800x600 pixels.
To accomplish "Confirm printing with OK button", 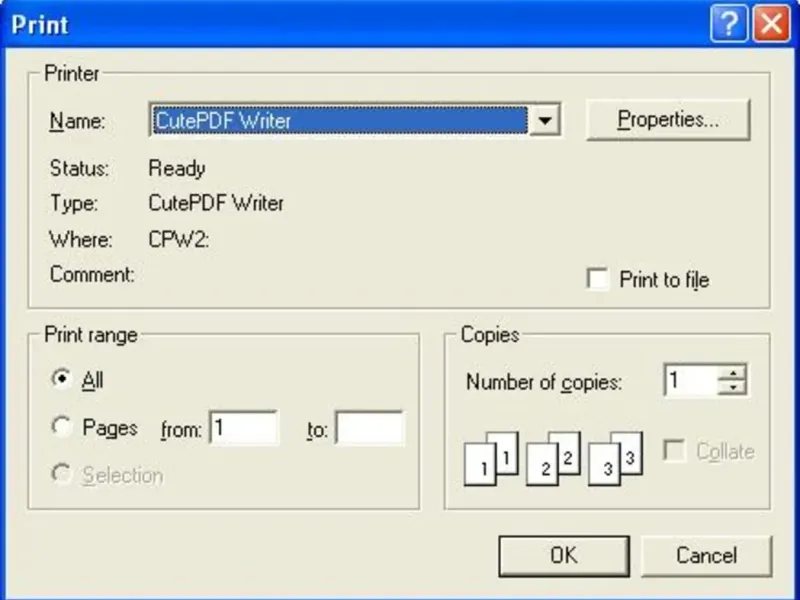I will point(563,556).
